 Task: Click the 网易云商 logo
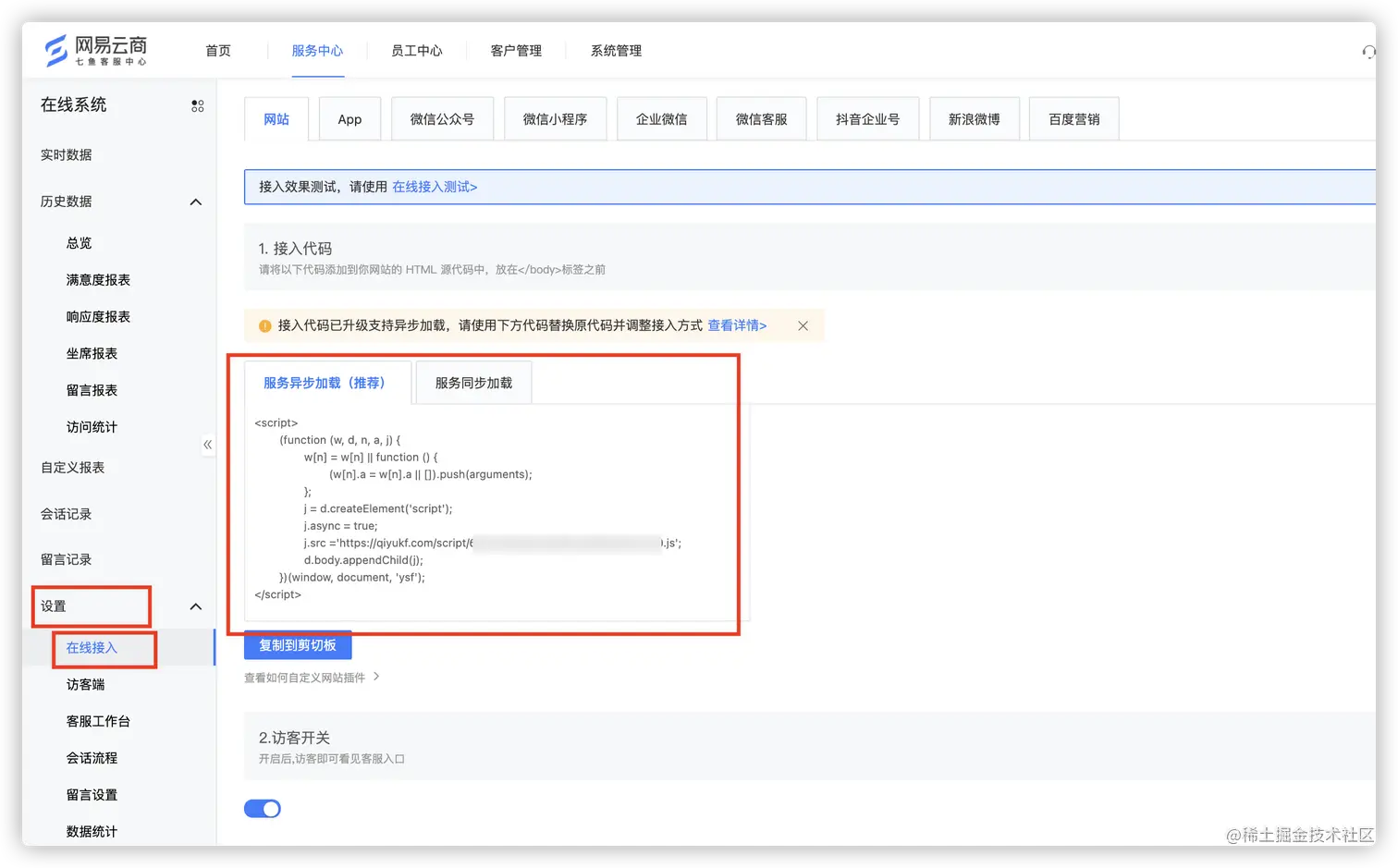[x=96, y=50]
